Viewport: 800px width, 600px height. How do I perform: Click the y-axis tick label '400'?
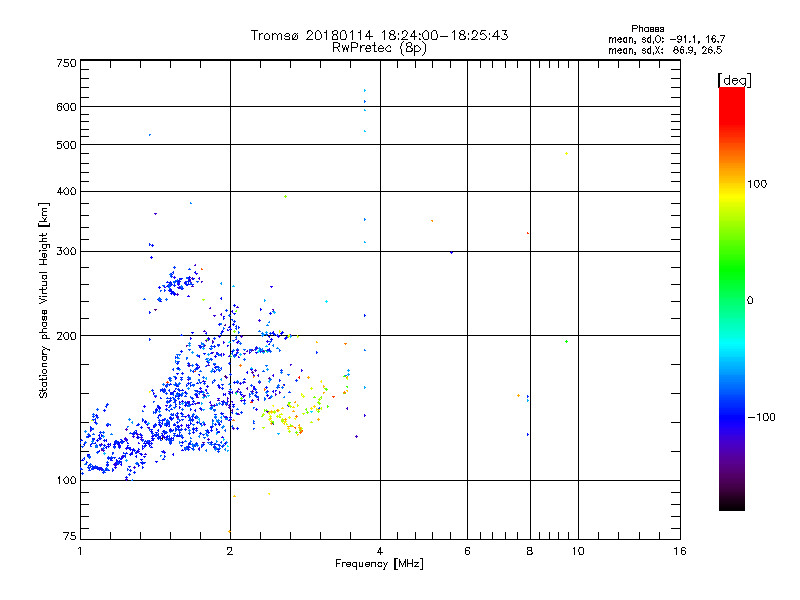pyautogui.click(x=66, y=192)
